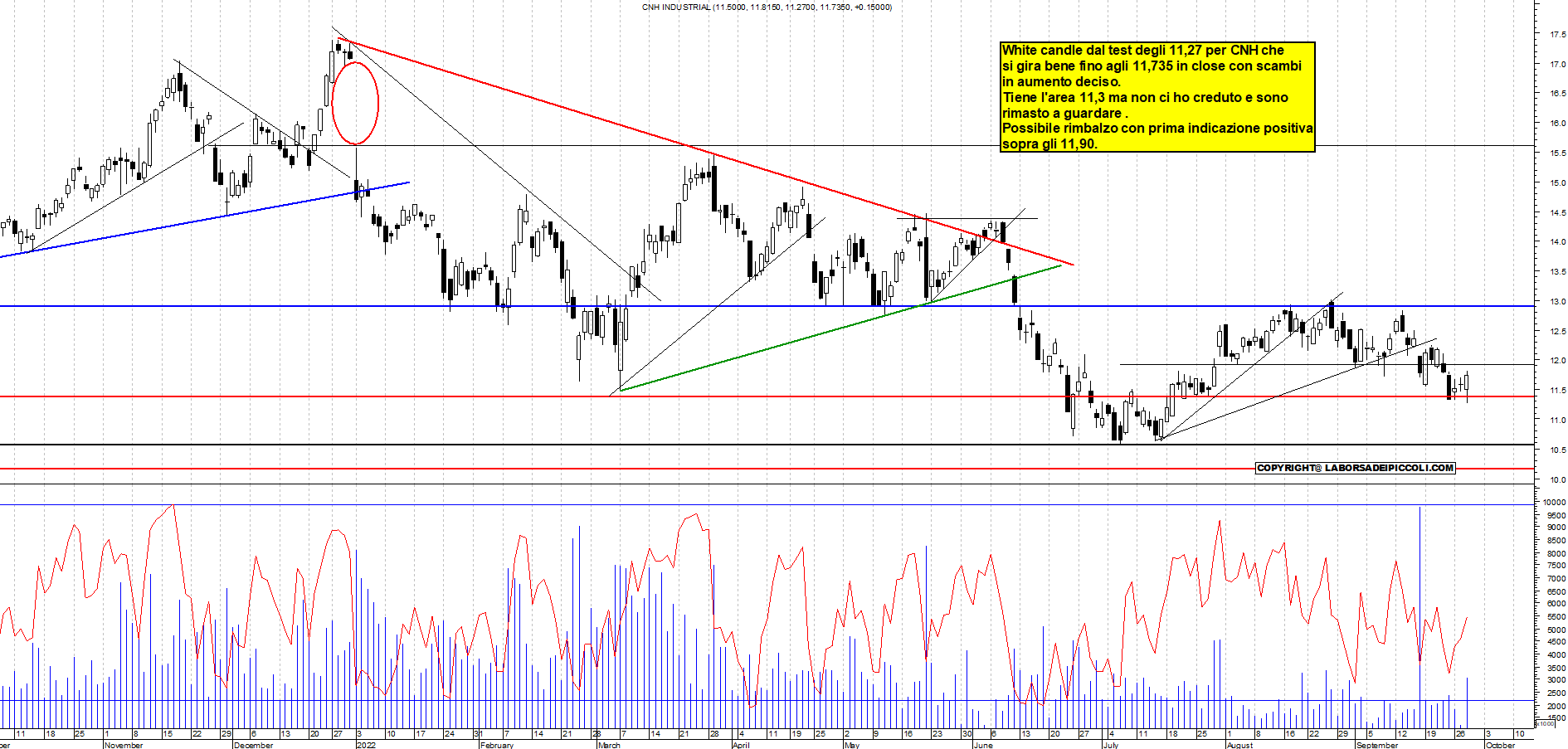Click the 2000 volume axis label

[1556, 706]
